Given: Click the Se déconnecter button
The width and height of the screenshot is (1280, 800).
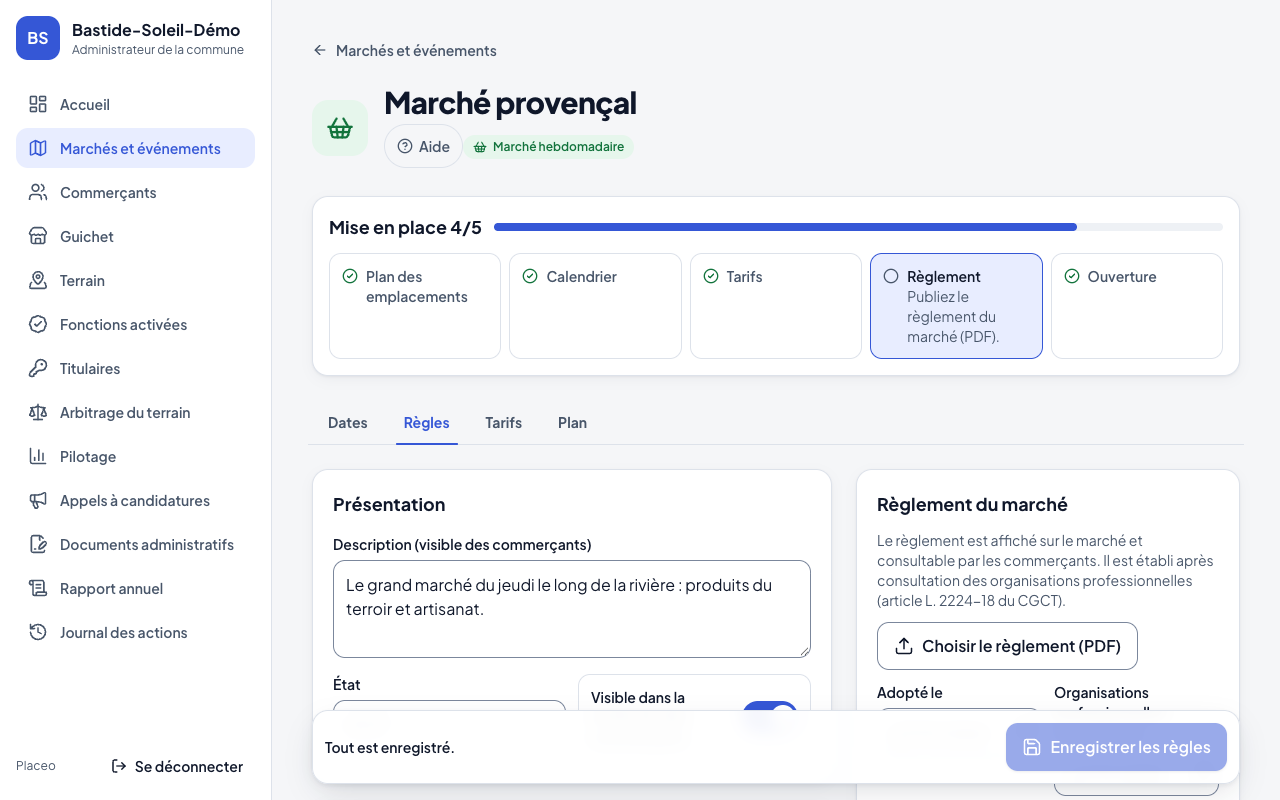Looking at the screenshot, I should pyautogui.click(x=177, y=766).
